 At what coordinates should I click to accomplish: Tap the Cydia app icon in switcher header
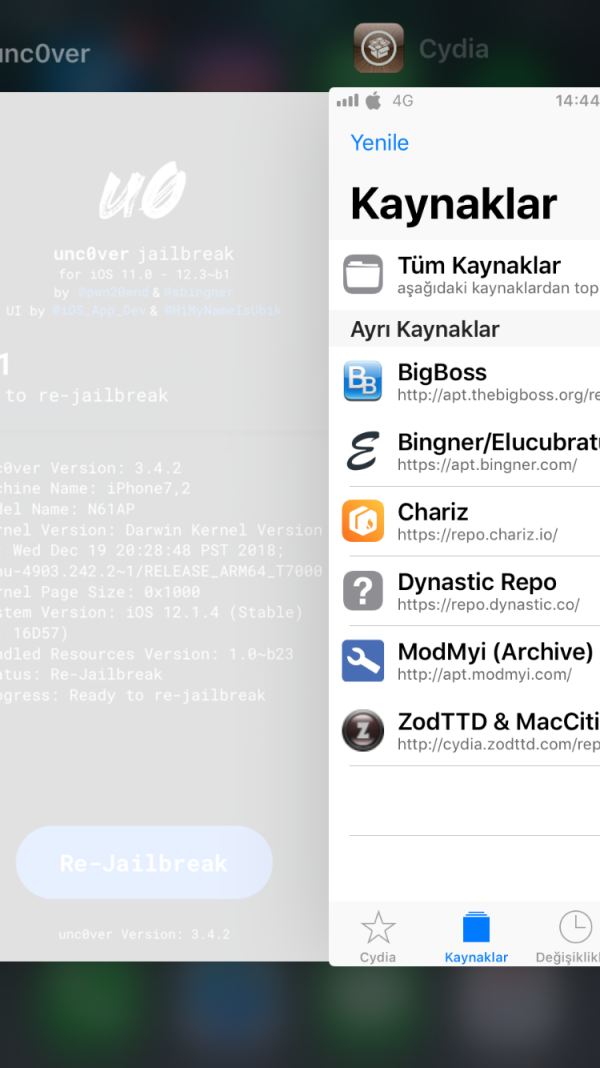379,48
